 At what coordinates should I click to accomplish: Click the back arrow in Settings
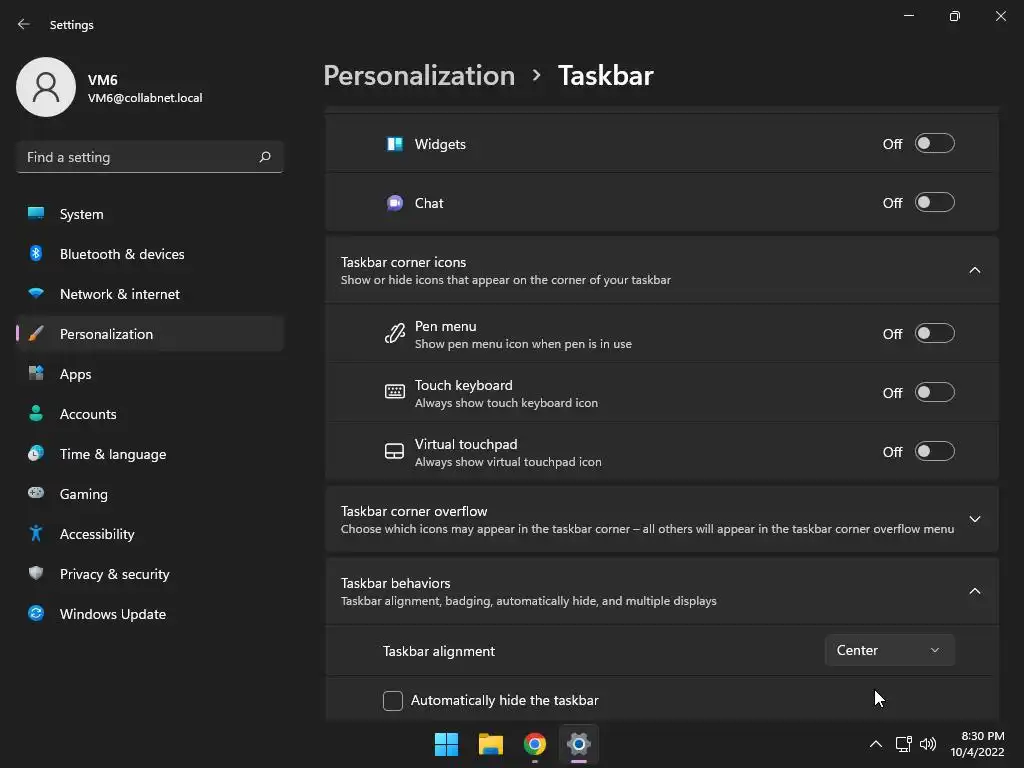[x=24, y=24]
